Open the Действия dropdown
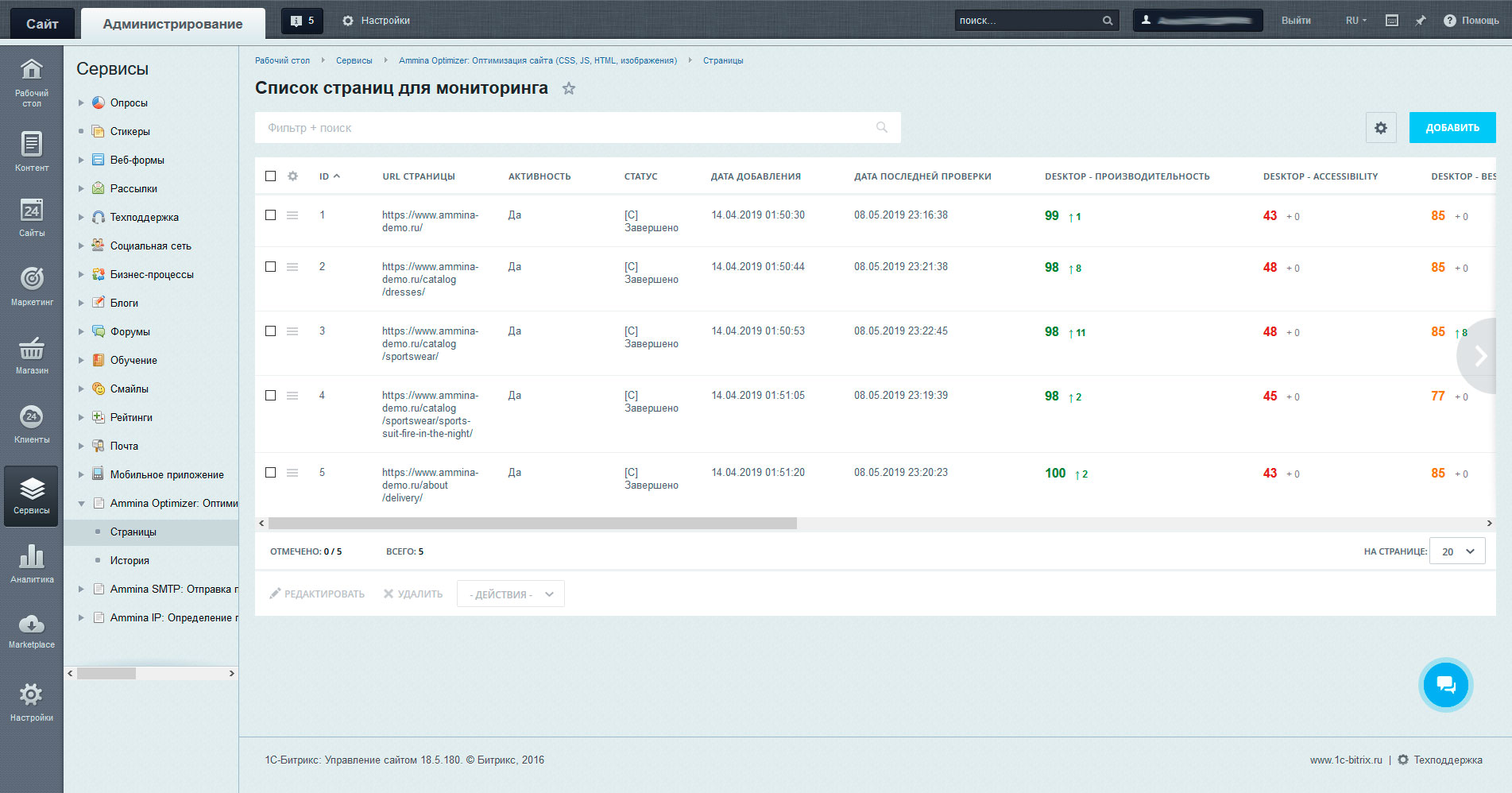The image size is (1512, 793). (x=511, y=594)
